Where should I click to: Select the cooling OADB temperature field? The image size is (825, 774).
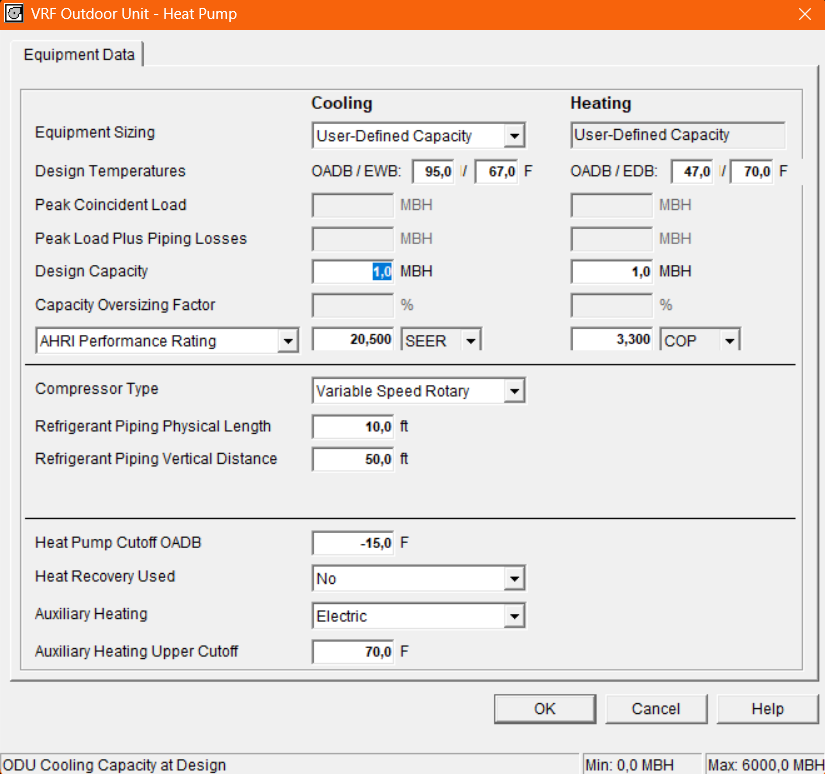tap(433, 171)
